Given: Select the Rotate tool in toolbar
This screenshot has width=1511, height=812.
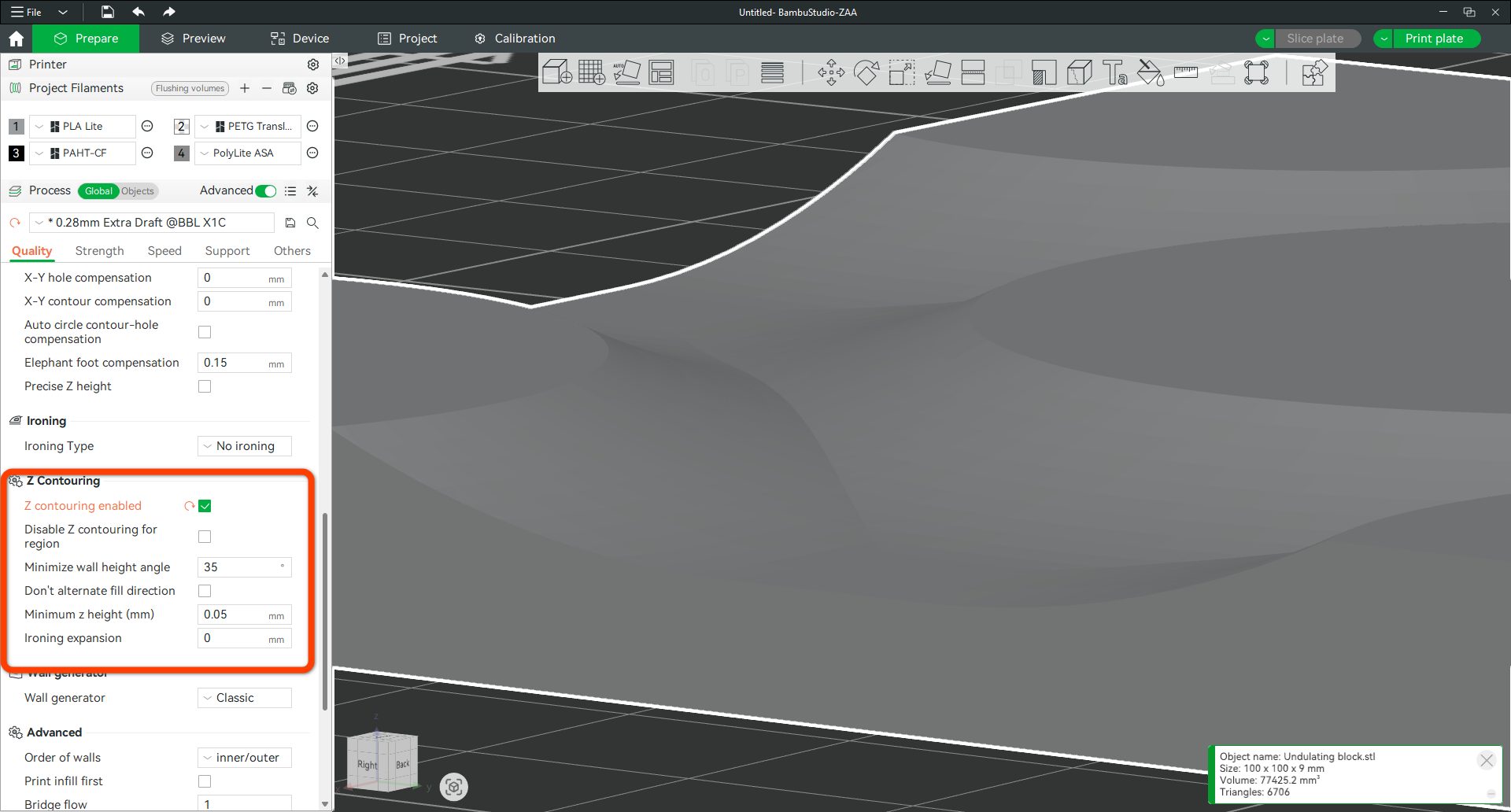Looking at the screenshot, I should point(866,72).
